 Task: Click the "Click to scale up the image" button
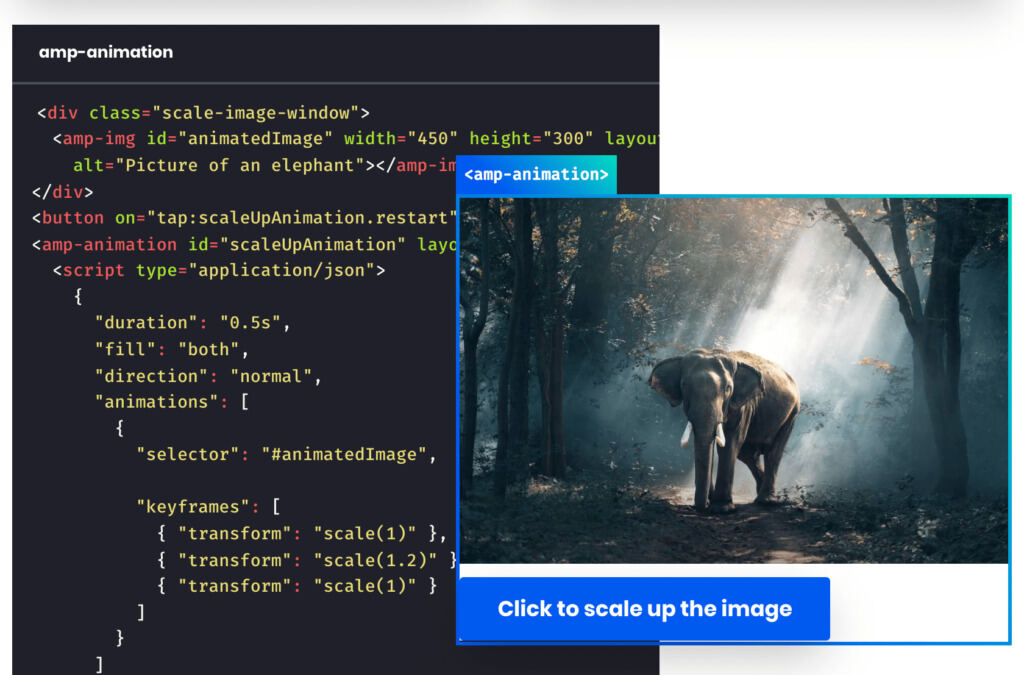[x=644, y=609]
